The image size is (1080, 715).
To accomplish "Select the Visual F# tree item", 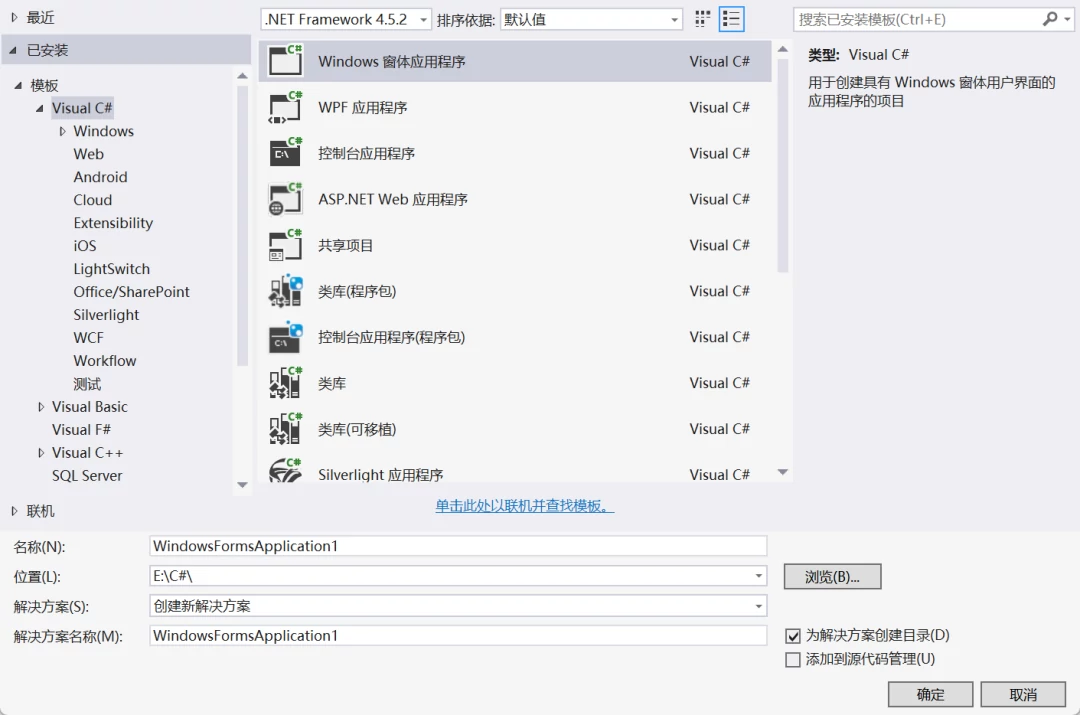I will pos(81,430).
